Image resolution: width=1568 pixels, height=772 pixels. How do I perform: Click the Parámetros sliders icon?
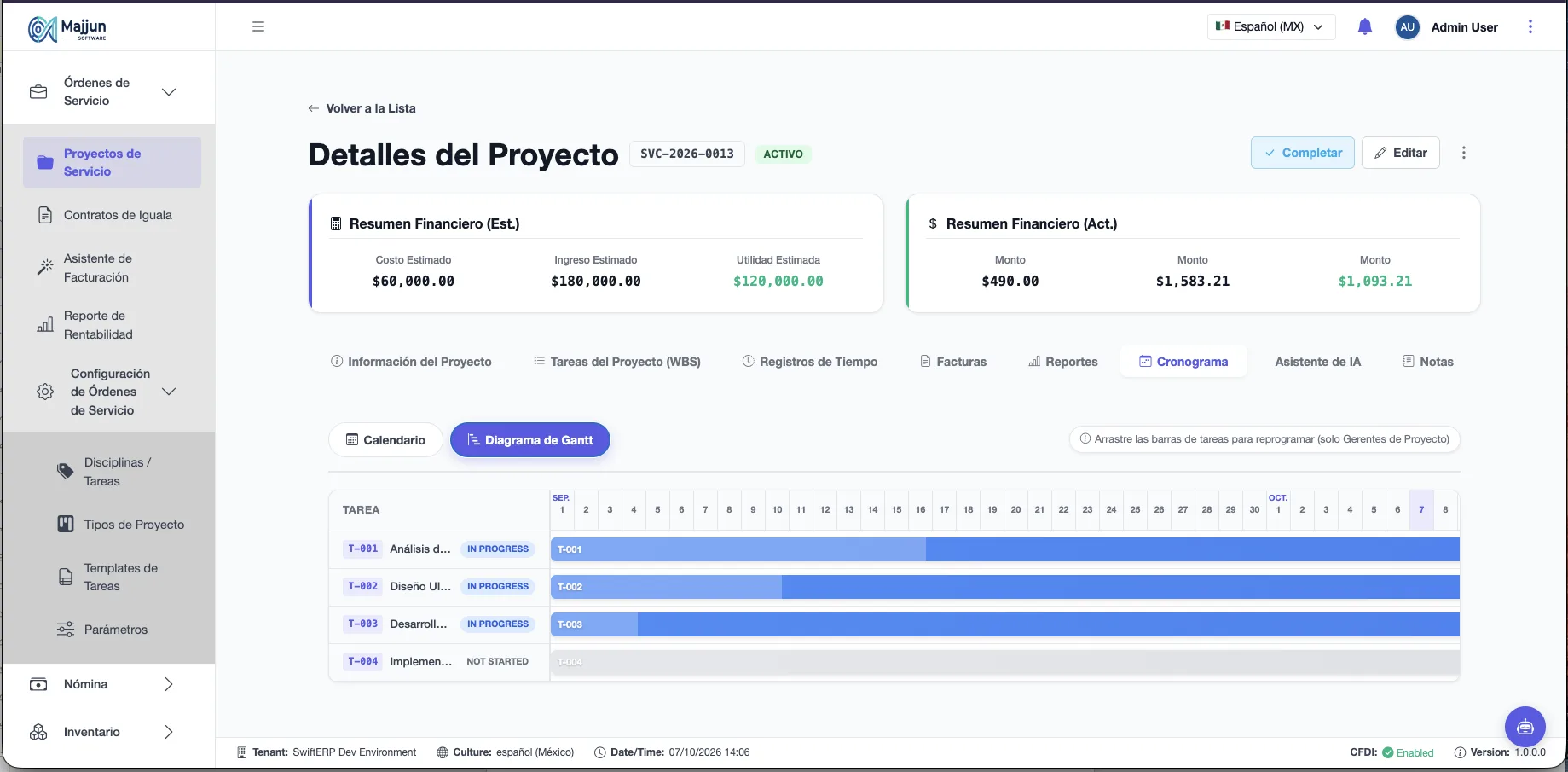[x=66, y=630]
